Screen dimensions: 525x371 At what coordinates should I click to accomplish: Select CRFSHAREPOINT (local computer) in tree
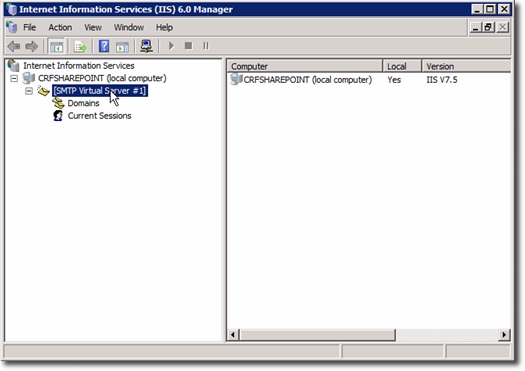coord(102,78)
